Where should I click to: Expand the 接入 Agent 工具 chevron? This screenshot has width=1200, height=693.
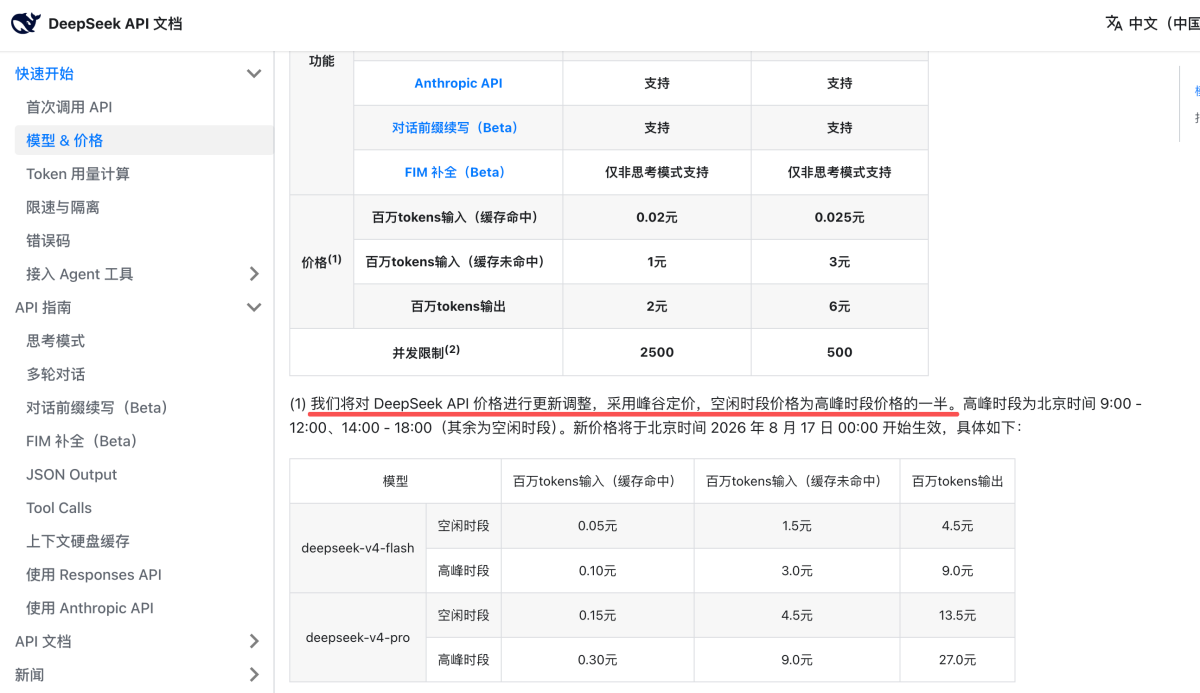254,274
